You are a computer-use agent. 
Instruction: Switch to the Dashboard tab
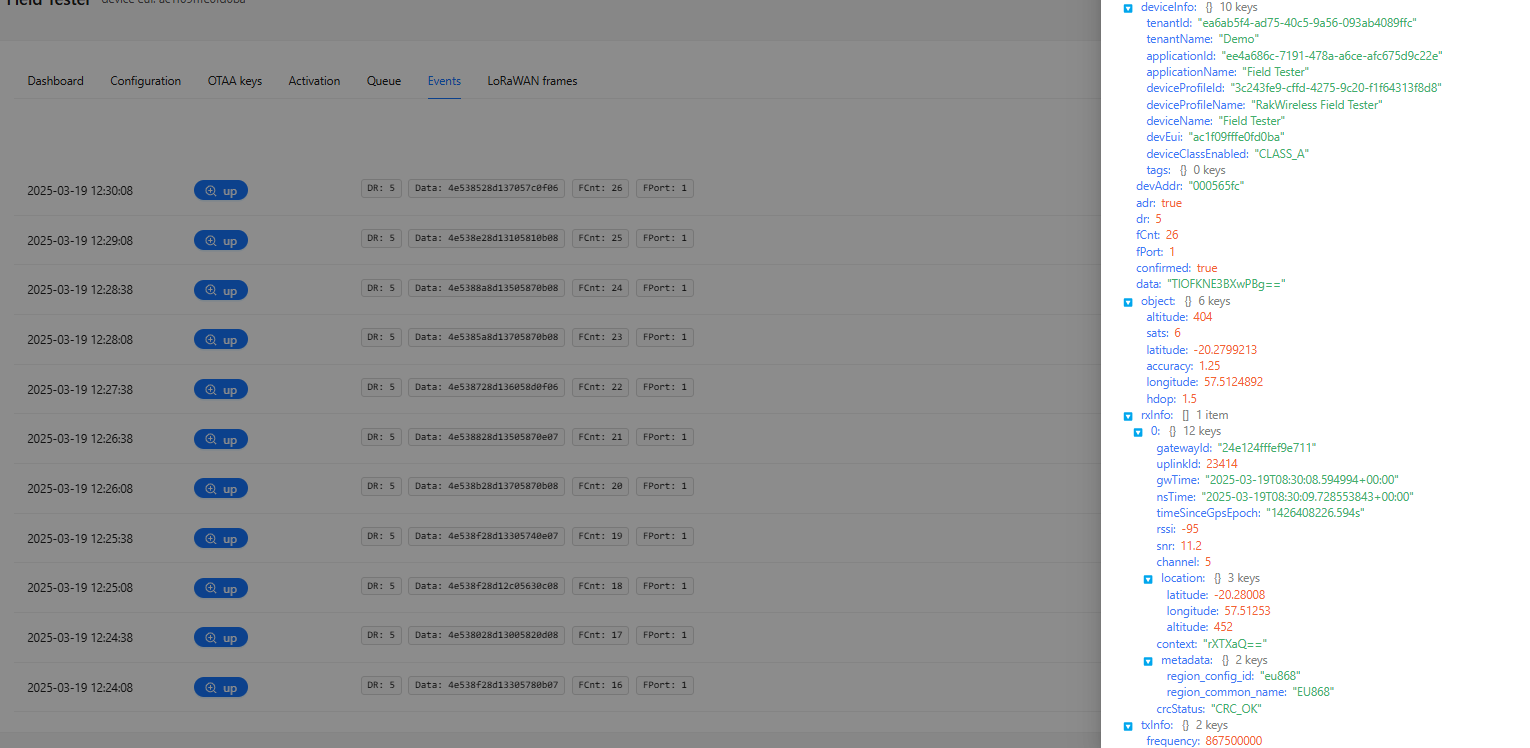[56, 81]
